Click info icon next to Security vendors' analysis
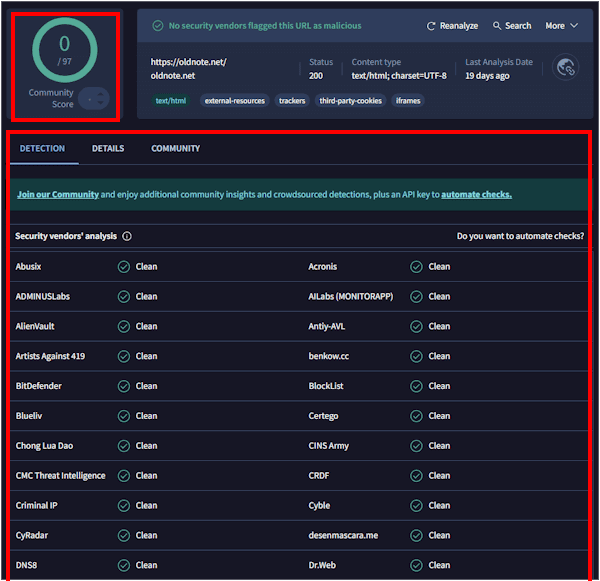This screenshot has height=581, width=600. point(127,236)
